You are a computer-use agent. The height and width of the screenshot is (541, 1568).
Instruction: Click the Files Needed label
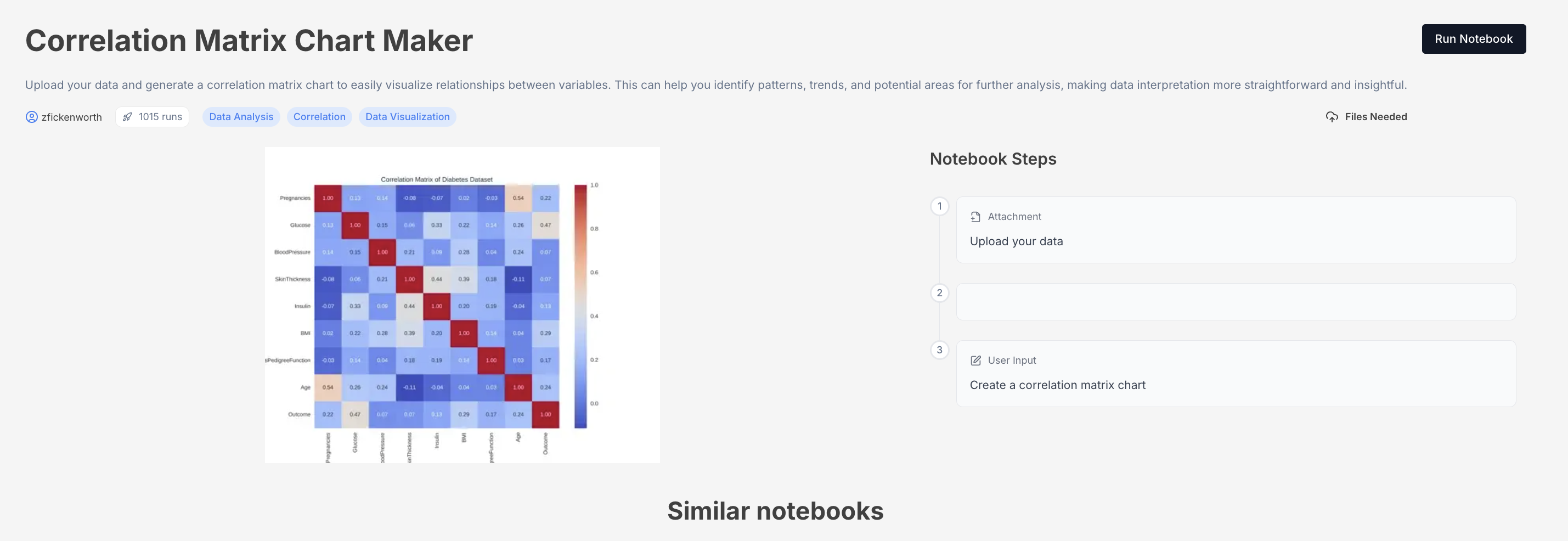click(1375, 117)
